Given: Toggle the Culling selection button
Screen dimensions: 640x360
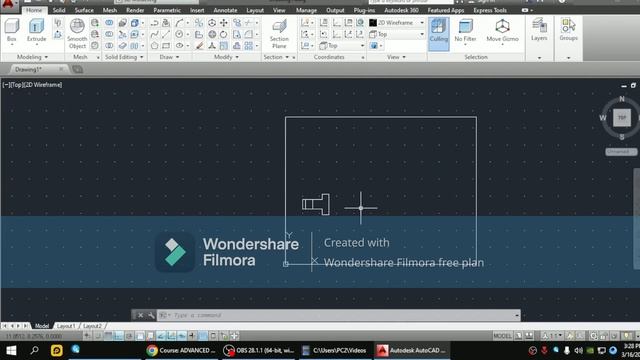Looking at the screenshot, I should point(439,33).
